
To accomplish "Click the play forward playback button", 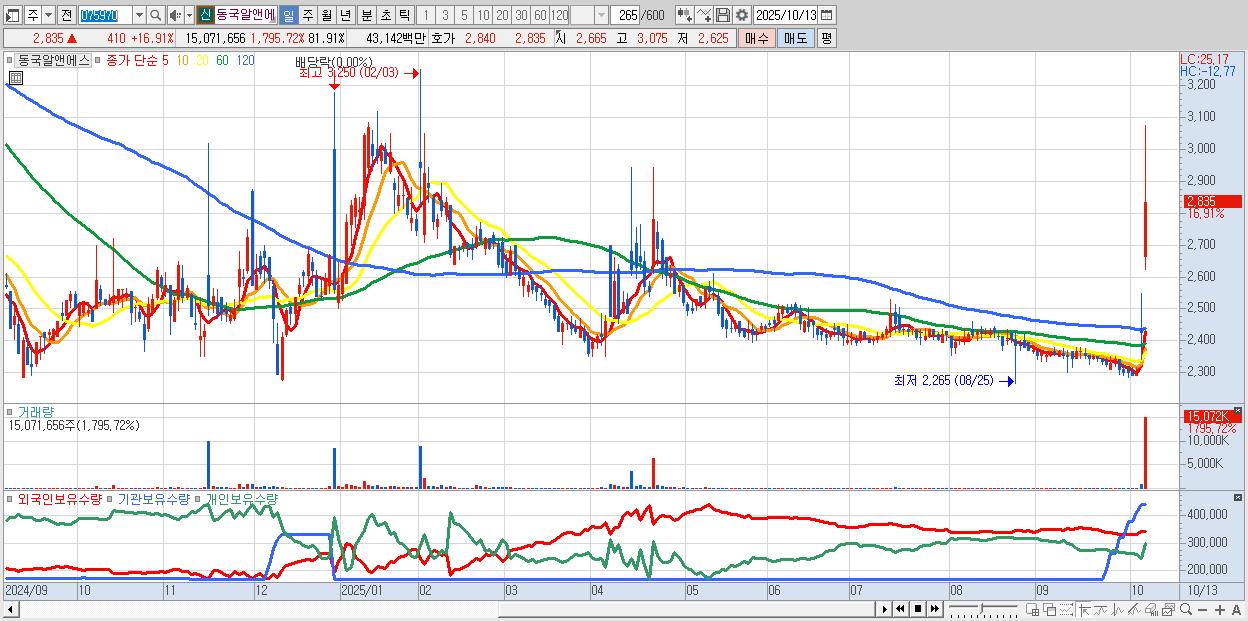I will (884, 610).
